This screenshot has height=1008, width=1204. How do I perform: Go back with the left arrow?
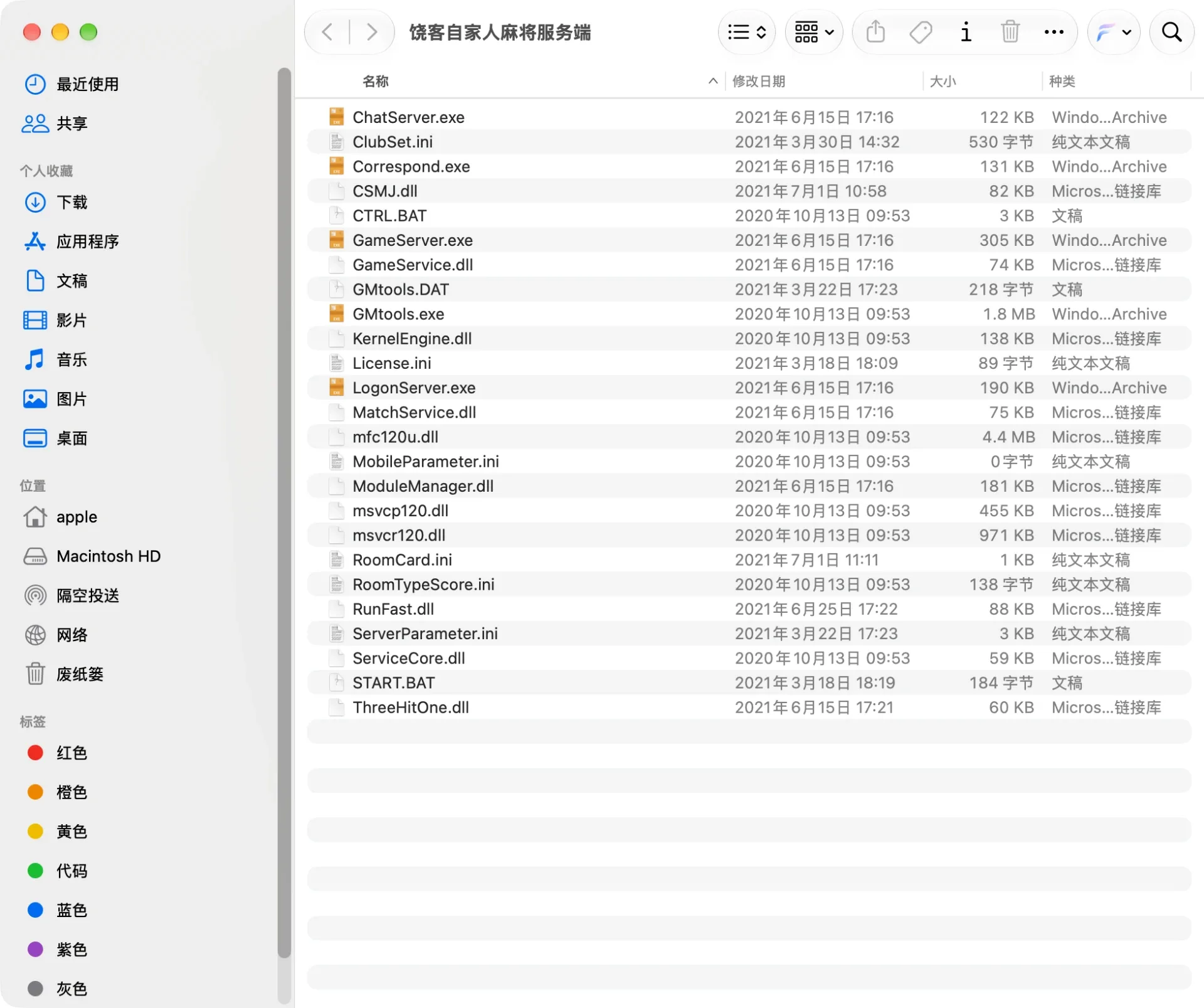point(327,31)
